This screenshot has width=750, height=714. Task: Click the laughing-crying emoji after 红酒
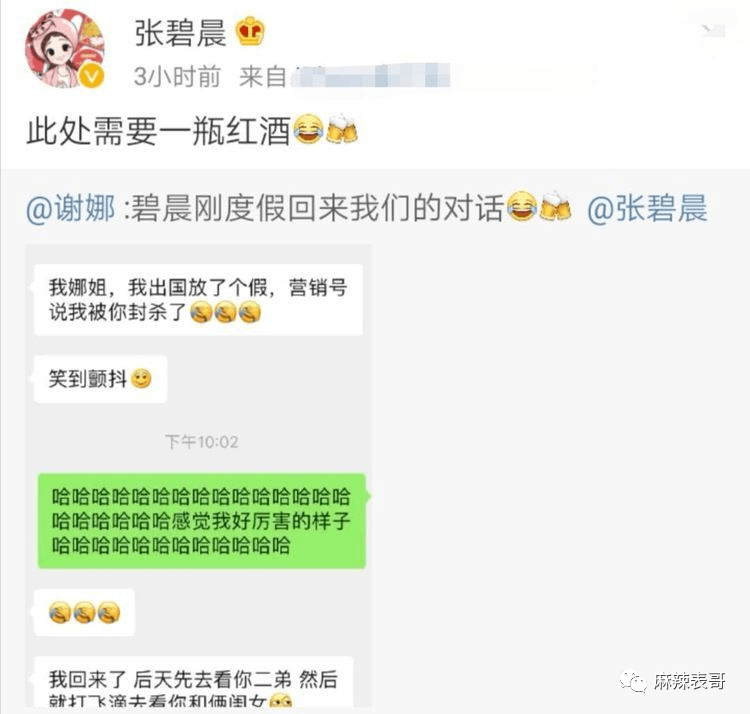[x=308, y=129]
